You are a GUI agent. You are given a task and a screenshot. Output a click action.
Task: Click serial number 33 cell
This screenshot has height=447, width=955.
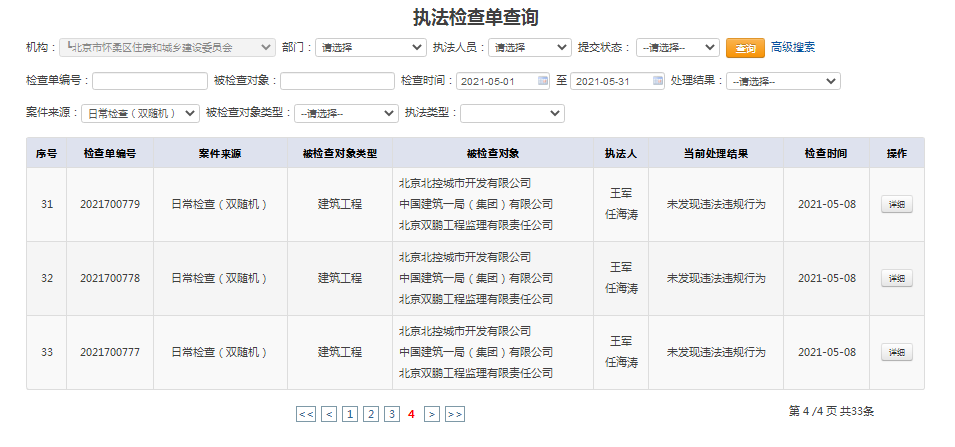(x=47, y=352)
